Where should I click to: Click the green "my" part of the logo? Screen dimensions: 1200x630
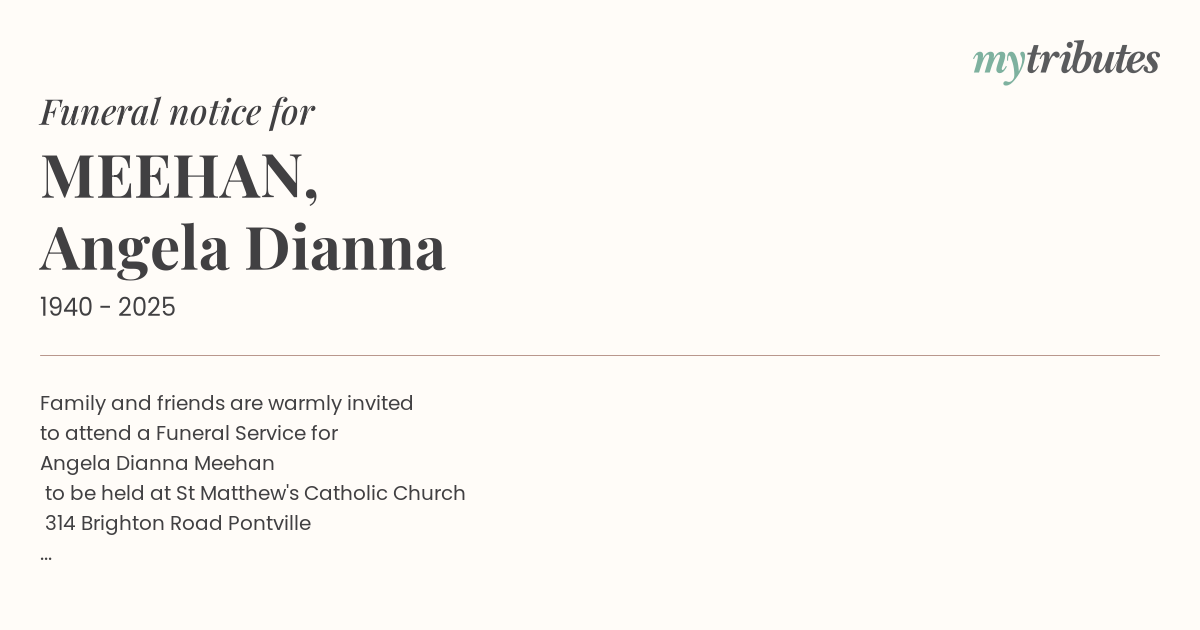pos(998,62)
